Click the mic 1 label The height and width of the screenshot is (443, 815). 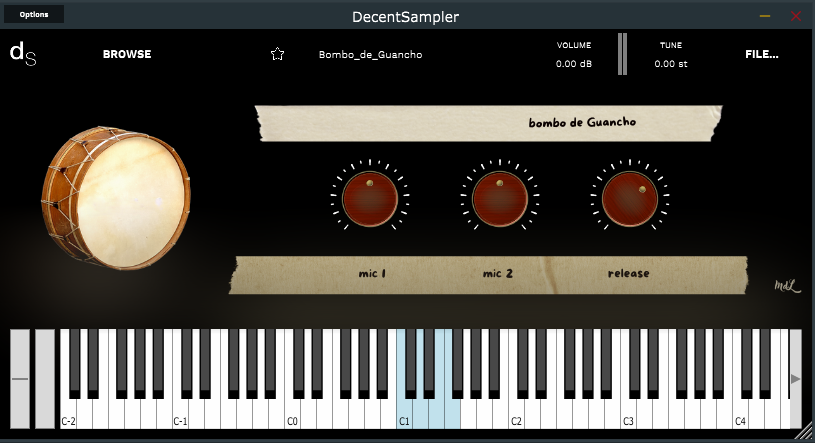click(372, 273)
